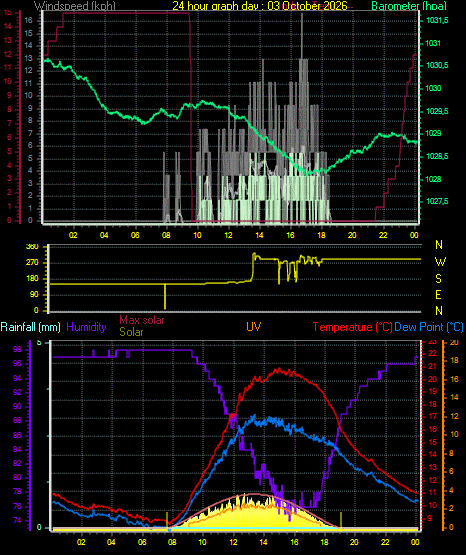
Task: Click the 1031,5 barometer axis value
Action: tap(437, 21)
